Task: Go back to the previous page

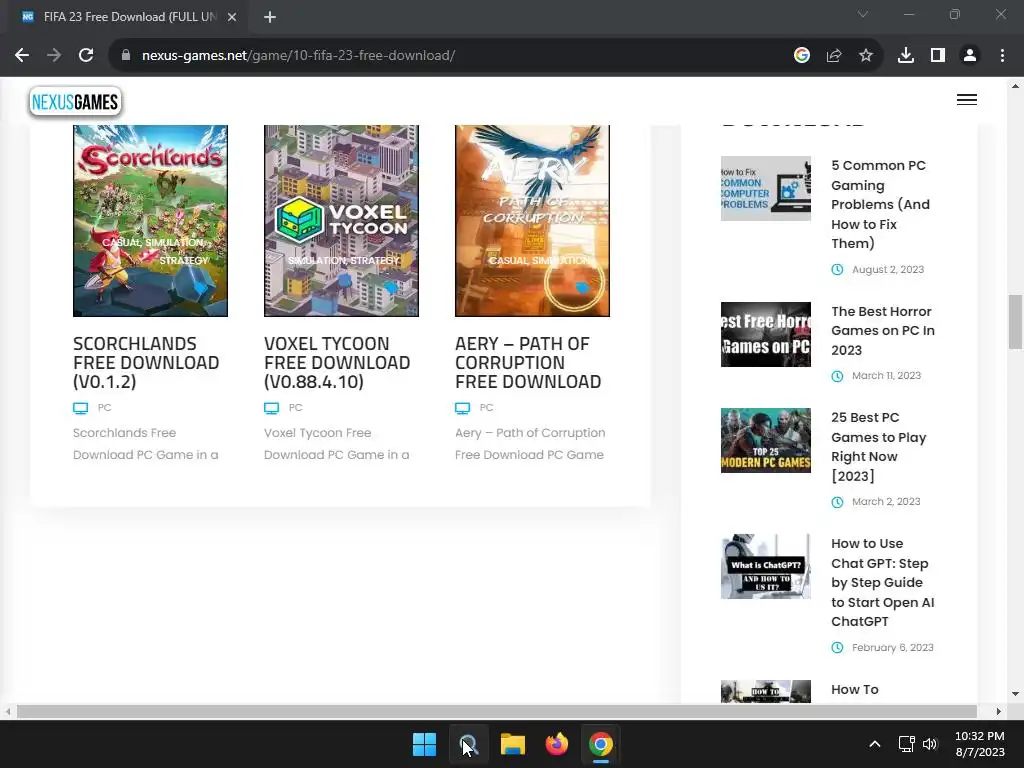Action: point(22,56)
